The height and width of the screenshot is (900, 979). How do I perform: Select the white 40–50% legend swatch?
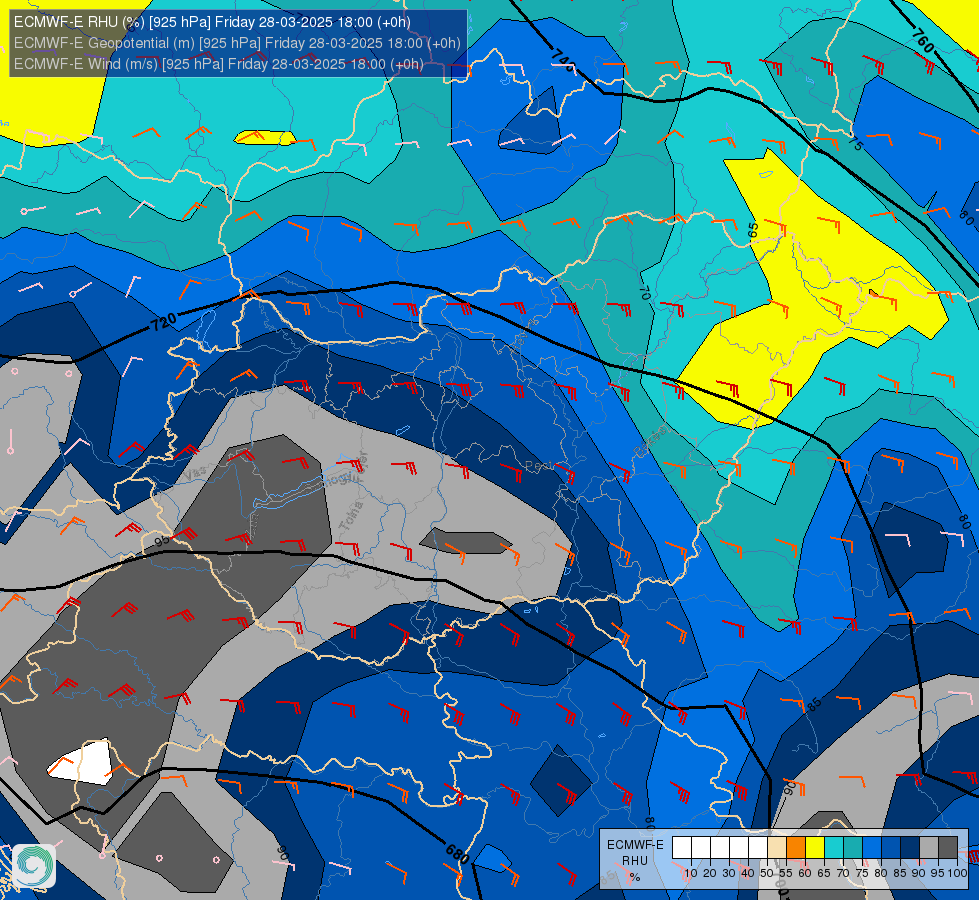758,848
